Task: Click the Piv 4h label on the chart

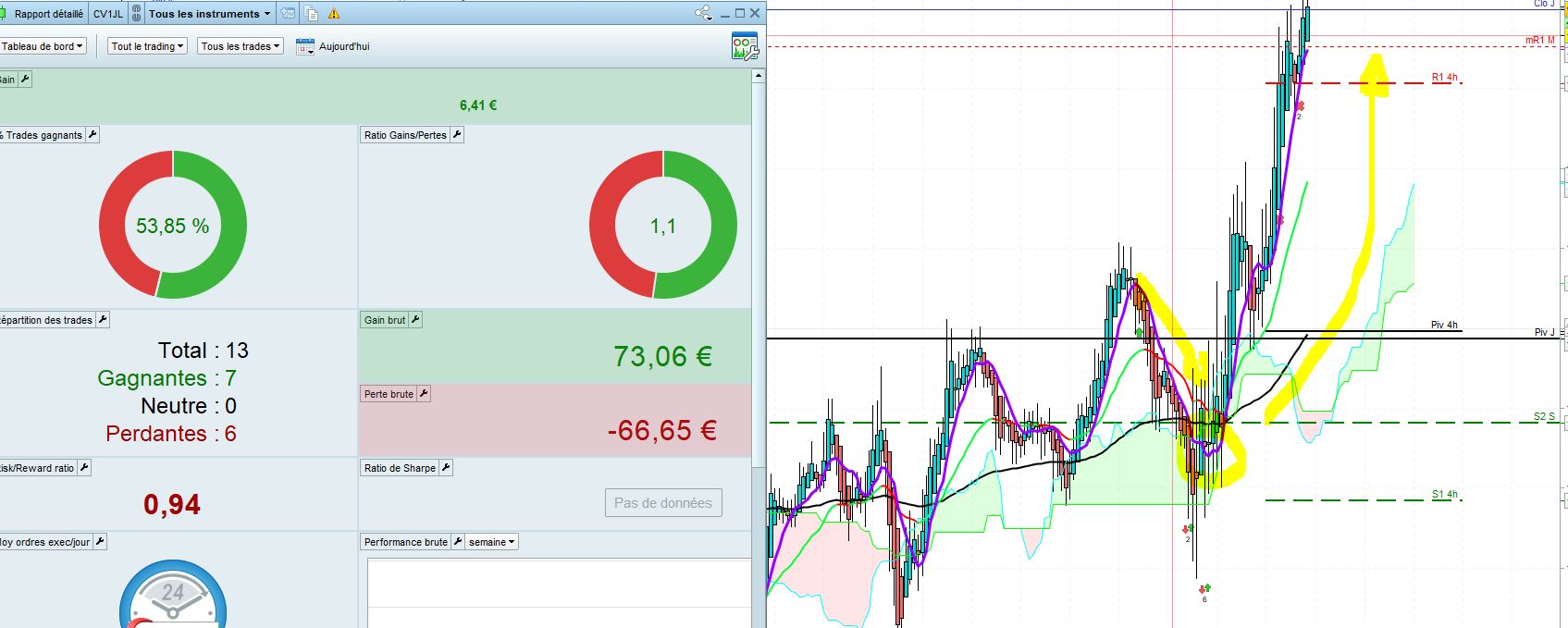Action: [x=1444, y=325]
